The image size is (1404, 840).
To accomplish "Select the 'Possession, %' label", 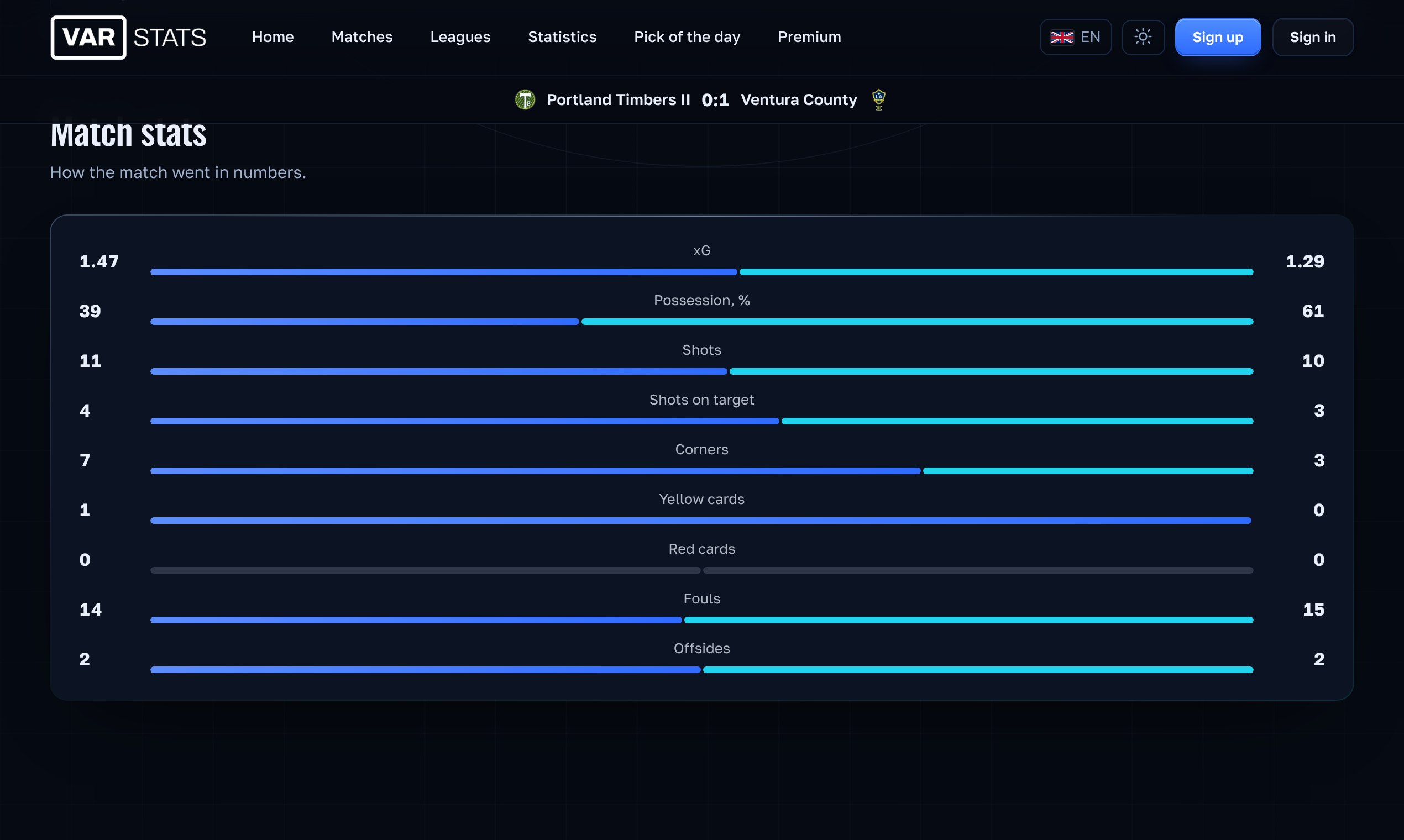I will [702, 301].
